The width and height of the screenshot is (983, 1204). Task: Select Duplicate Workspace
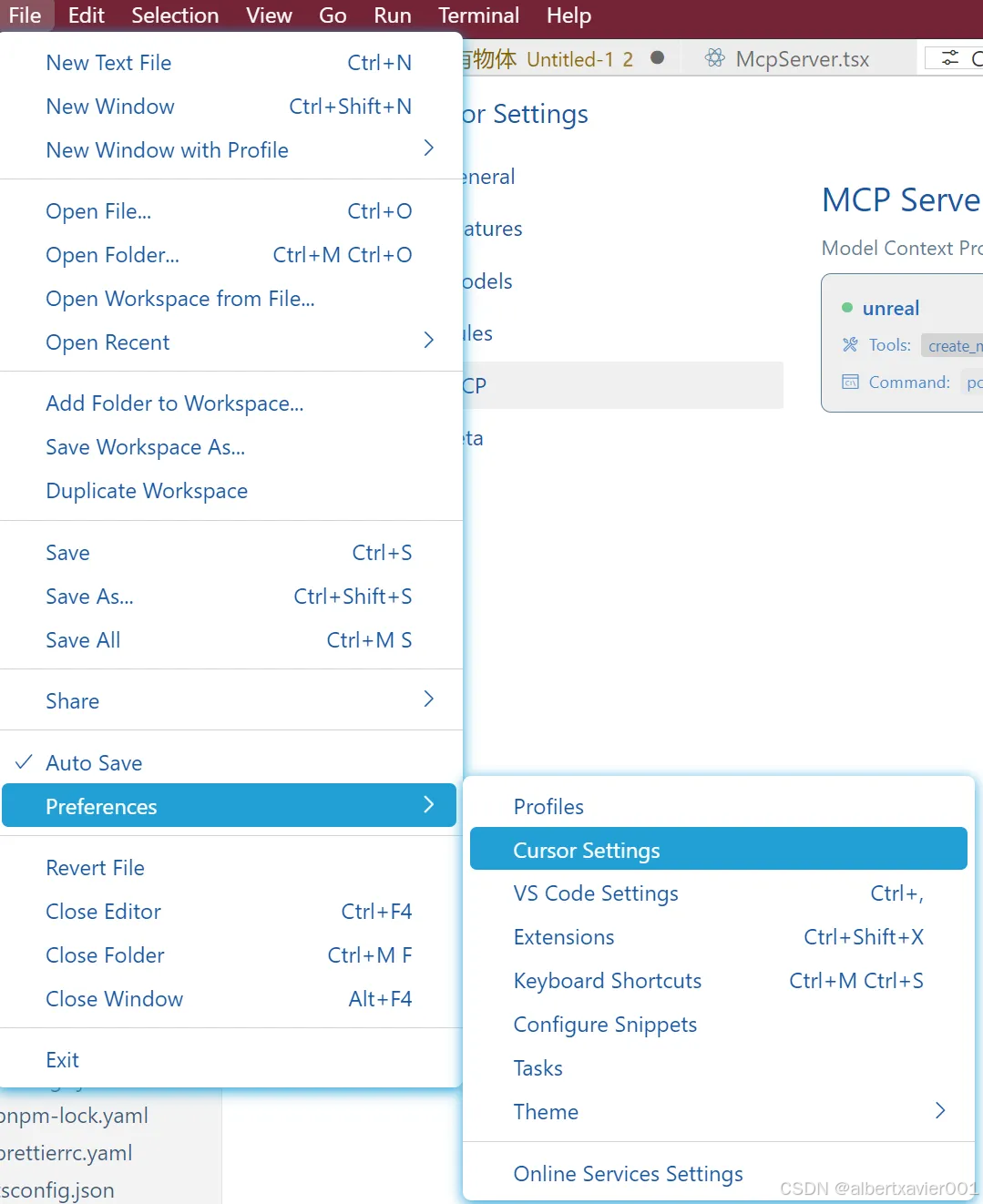click(x=229, y=491)
